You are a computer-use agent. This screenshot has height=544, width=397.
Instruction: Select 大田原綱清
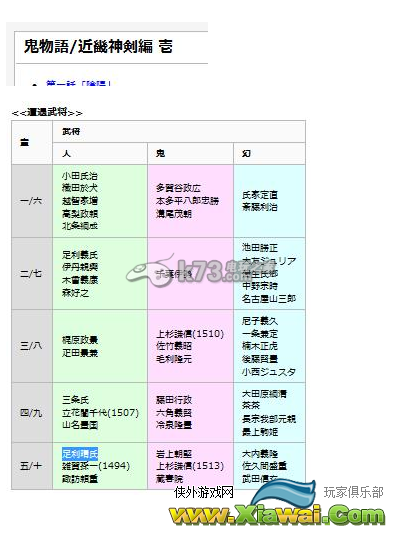[x=264, y=393]
